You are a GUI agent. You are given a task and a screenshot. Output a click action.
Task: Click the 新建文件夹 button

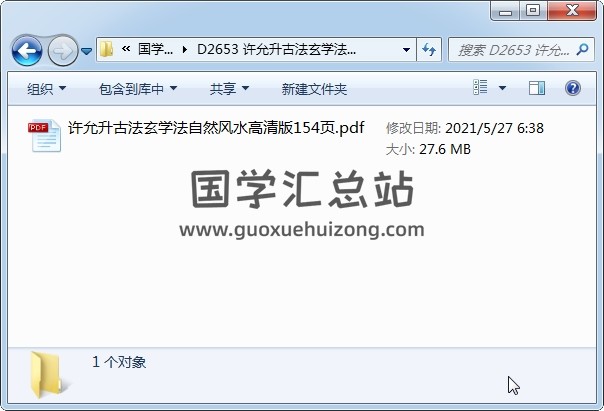point(314,89)
